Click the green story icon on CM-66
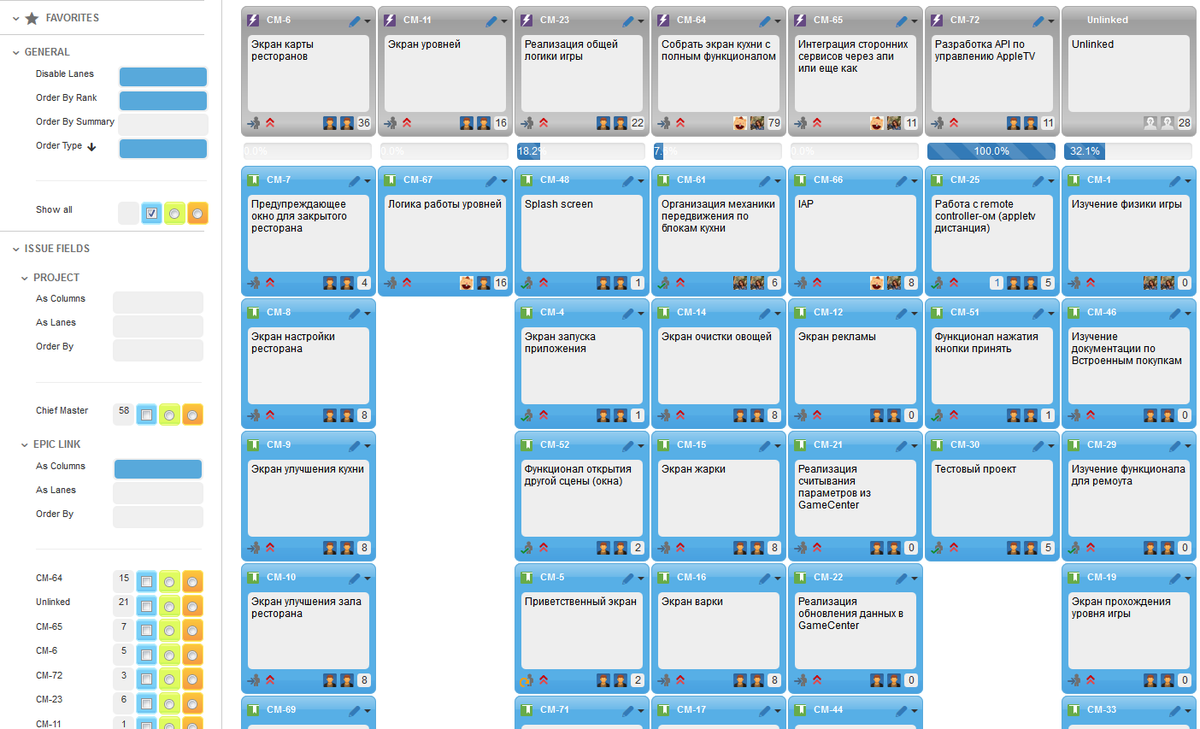 pyautogui.click(x=800, y=180)
